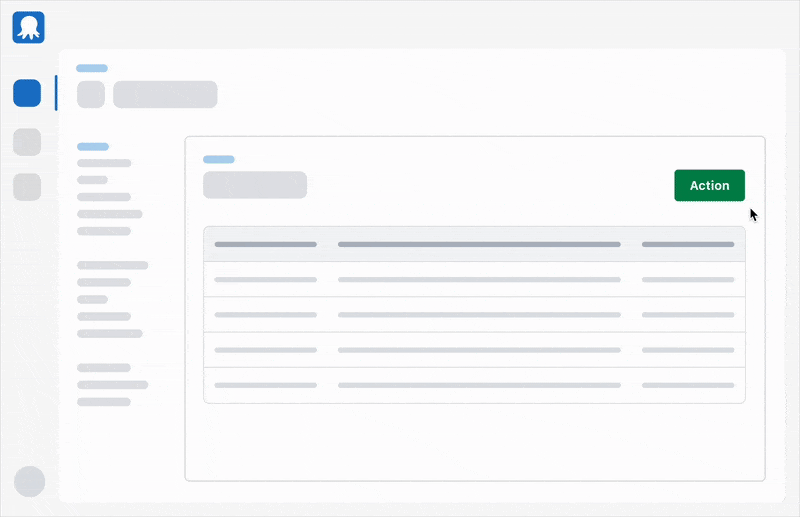
Task: Click the square placeholder icon beside page title
Action: 91,94
